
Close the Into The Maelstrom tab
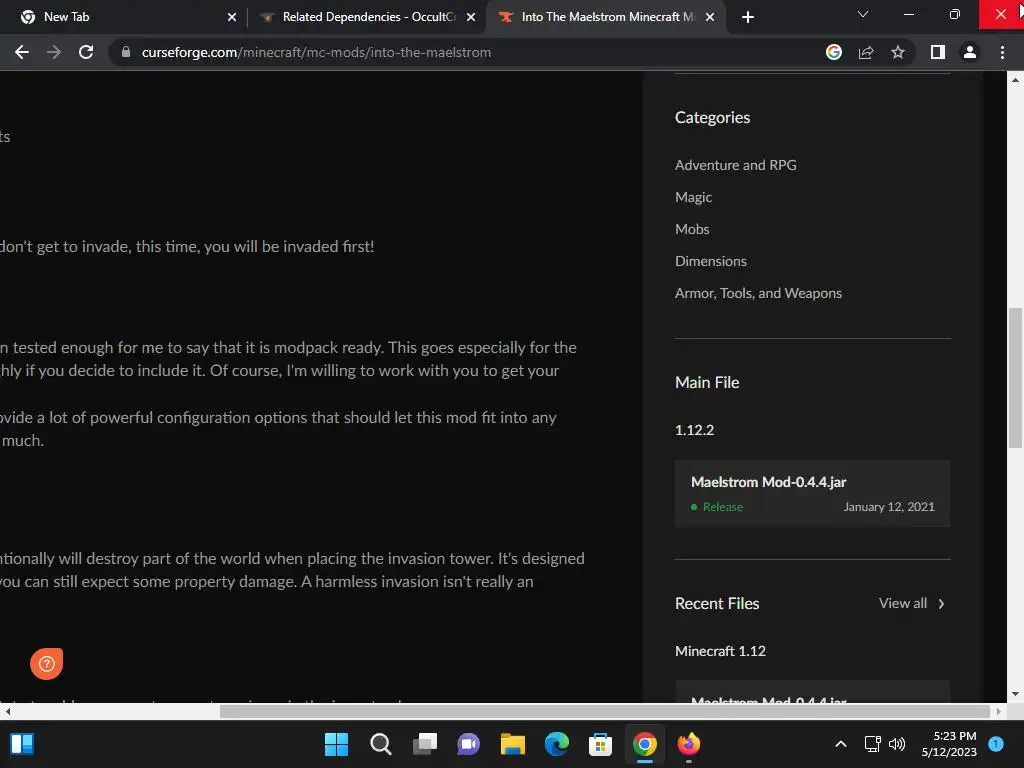click(711, 17)
